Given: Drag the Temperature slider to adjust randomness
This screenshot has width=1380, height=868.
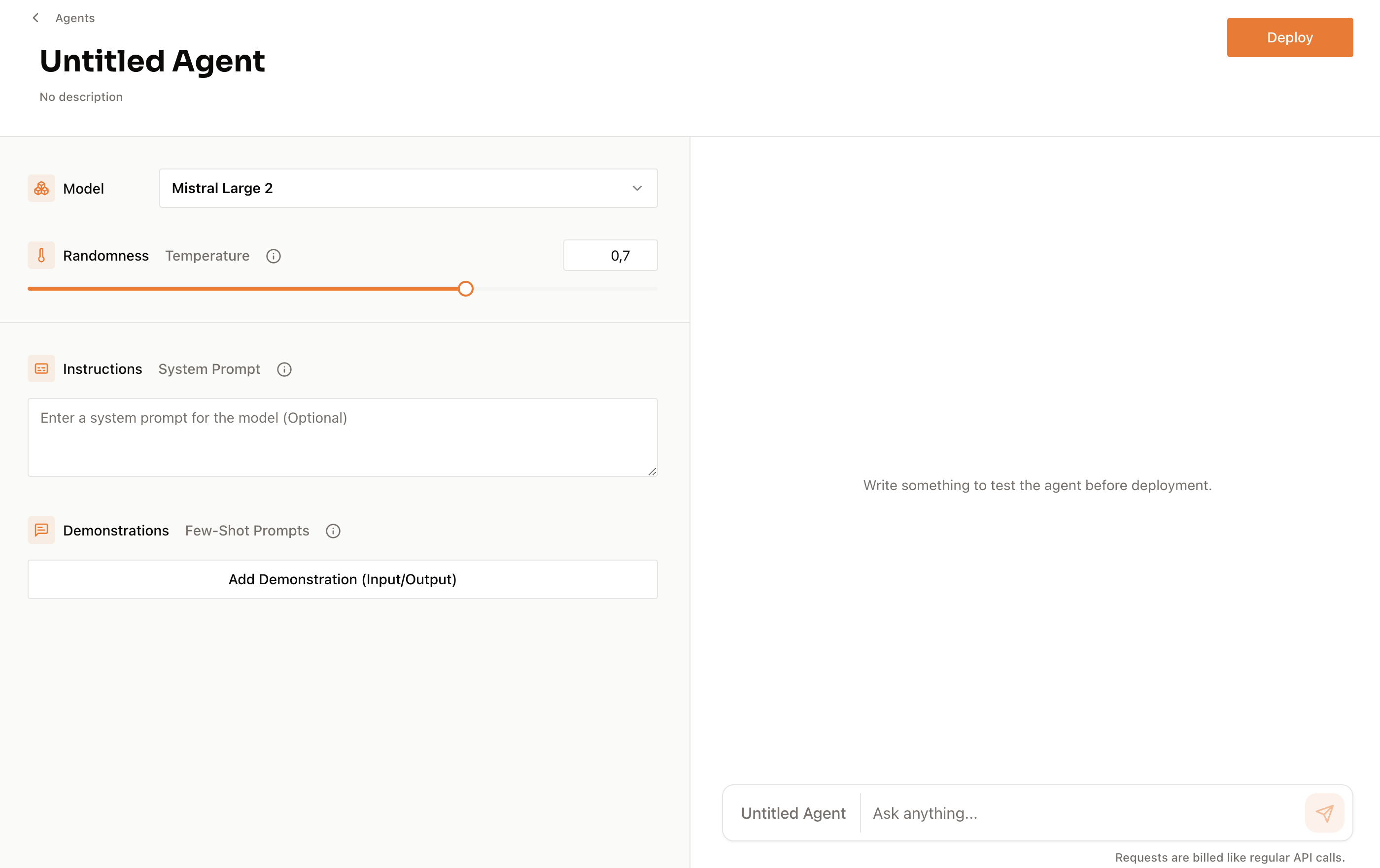Looking at the screenshot, I should [x=465, y=288].
